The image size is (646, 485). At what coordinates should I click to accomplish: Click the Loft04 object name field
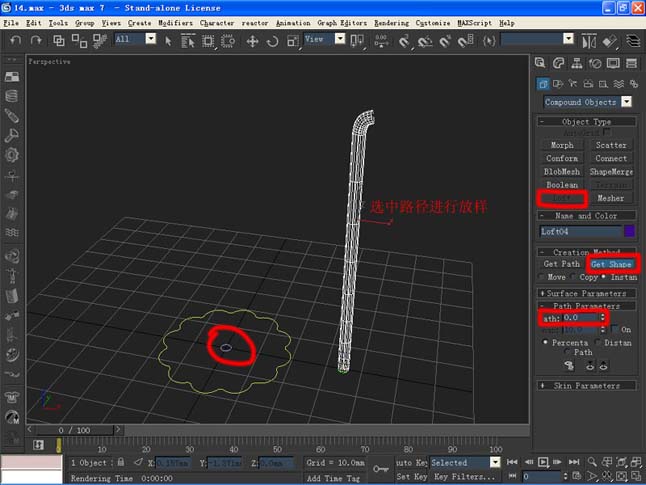[x=579, y=231]
